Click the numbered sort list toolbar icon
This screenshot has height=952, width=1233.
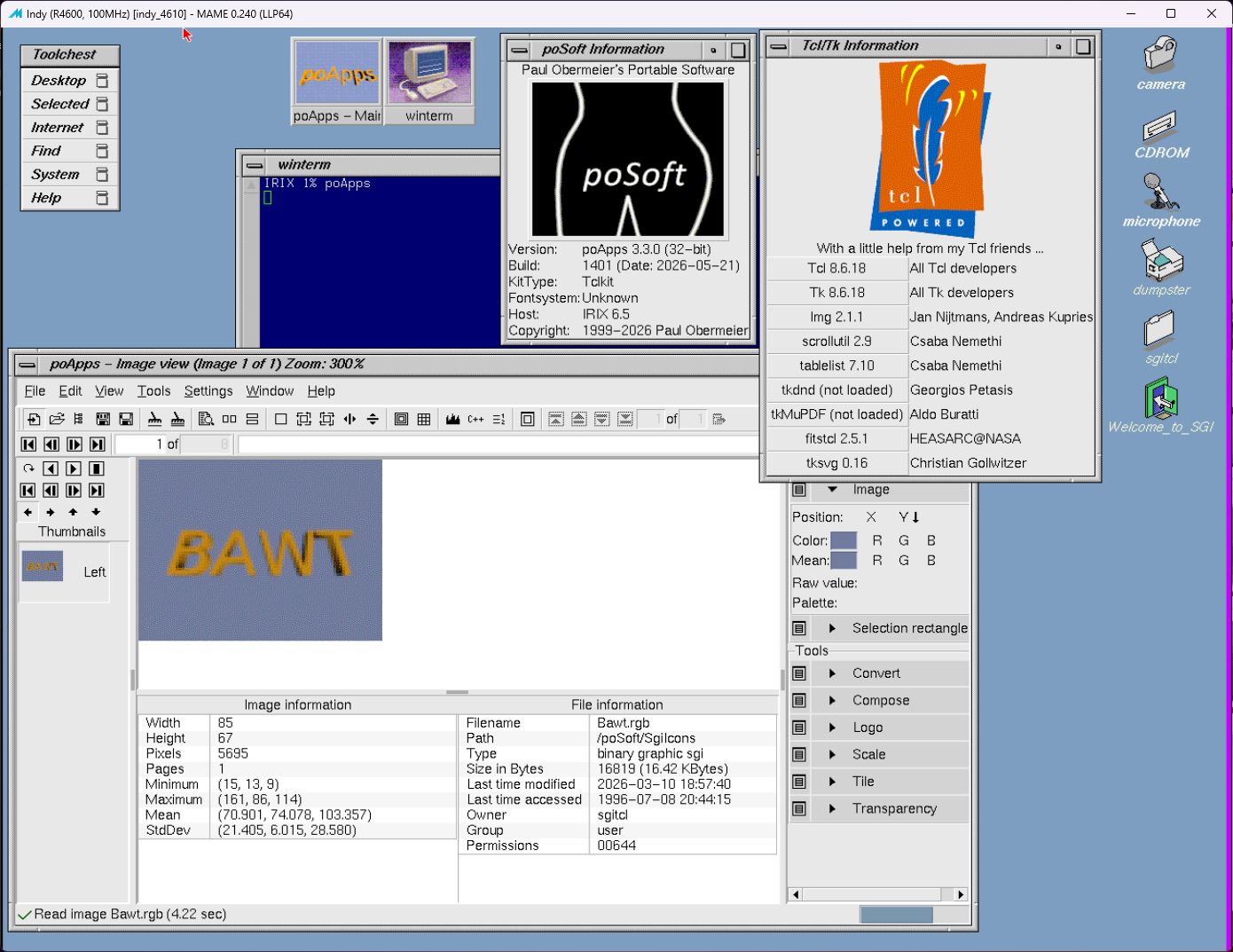coord(499,419)
